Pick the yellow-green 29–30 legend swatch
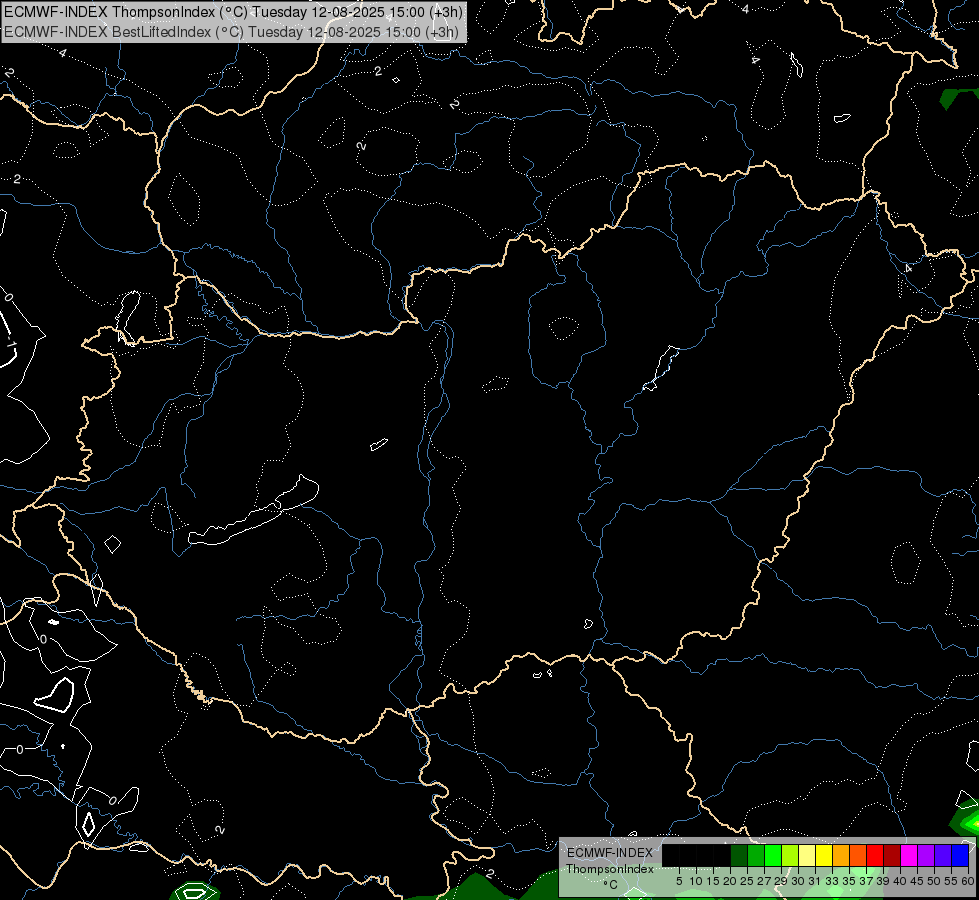 pos(790,855)
